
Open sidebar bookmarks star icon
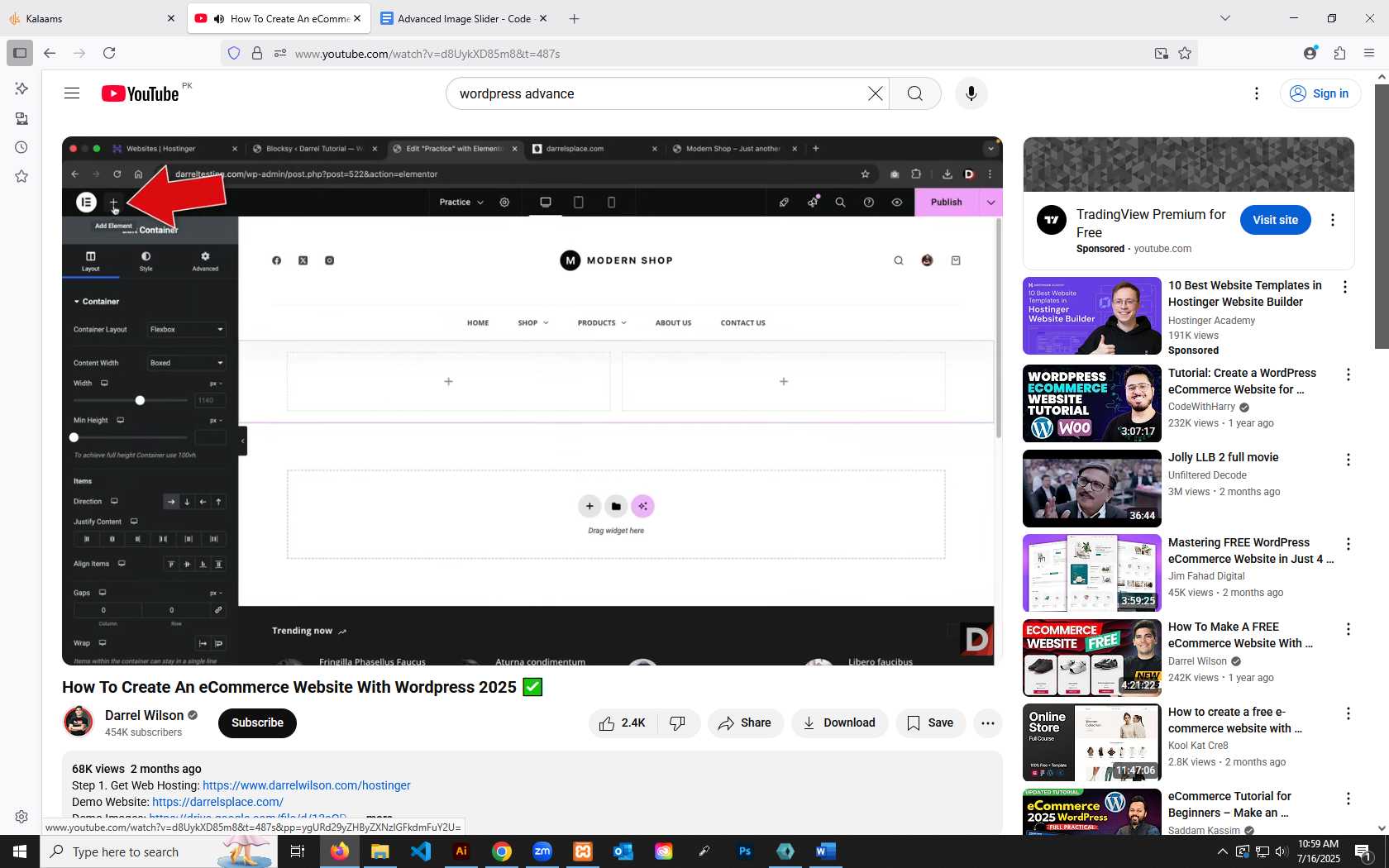[x=21, y=176]
